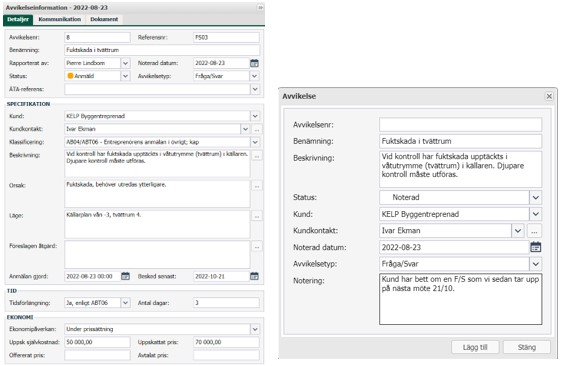Expand the Klassificering dropdown
The width and height of the screenshot is (562, 366).
(255, 142)
